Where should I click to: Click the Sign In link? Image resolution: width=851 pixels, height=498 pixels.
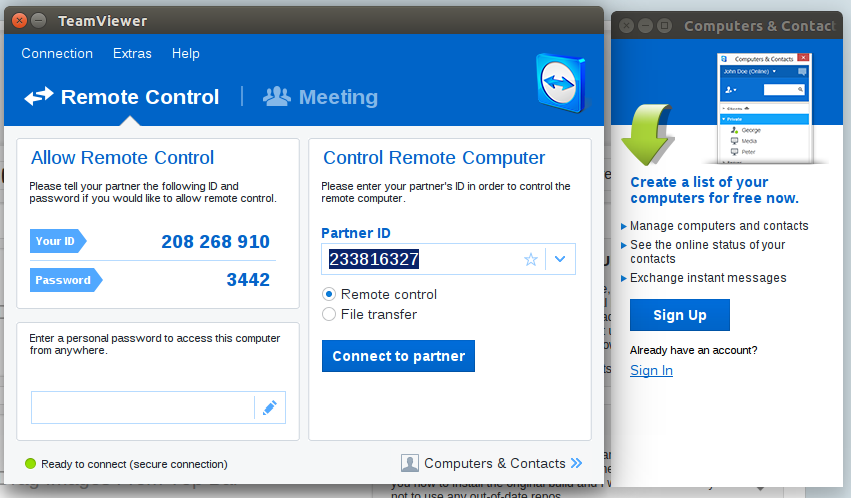[x=651, y=371]
